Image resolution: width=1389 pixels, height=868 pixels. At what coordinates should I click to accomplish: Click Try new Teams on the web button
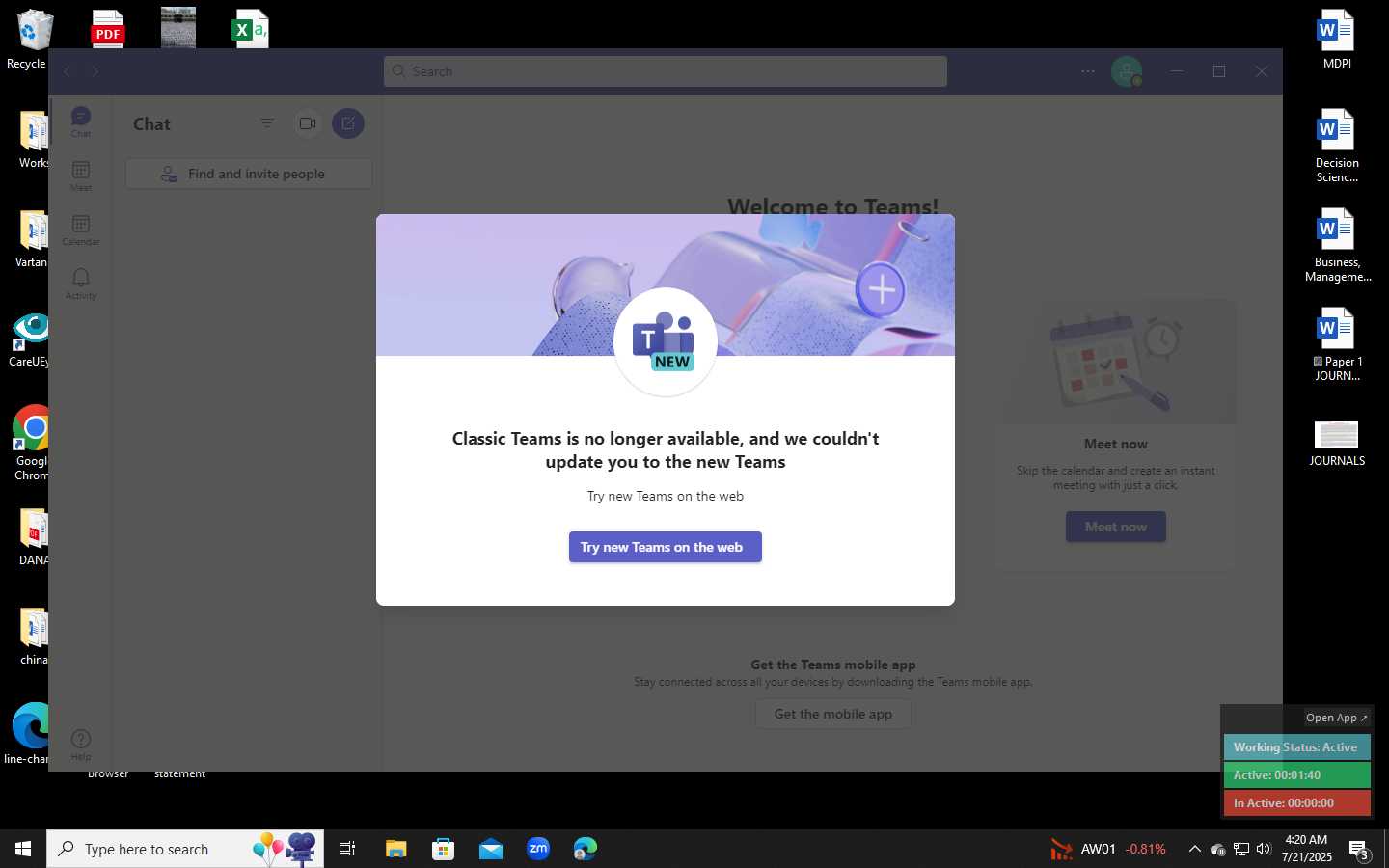coord(666,547)
